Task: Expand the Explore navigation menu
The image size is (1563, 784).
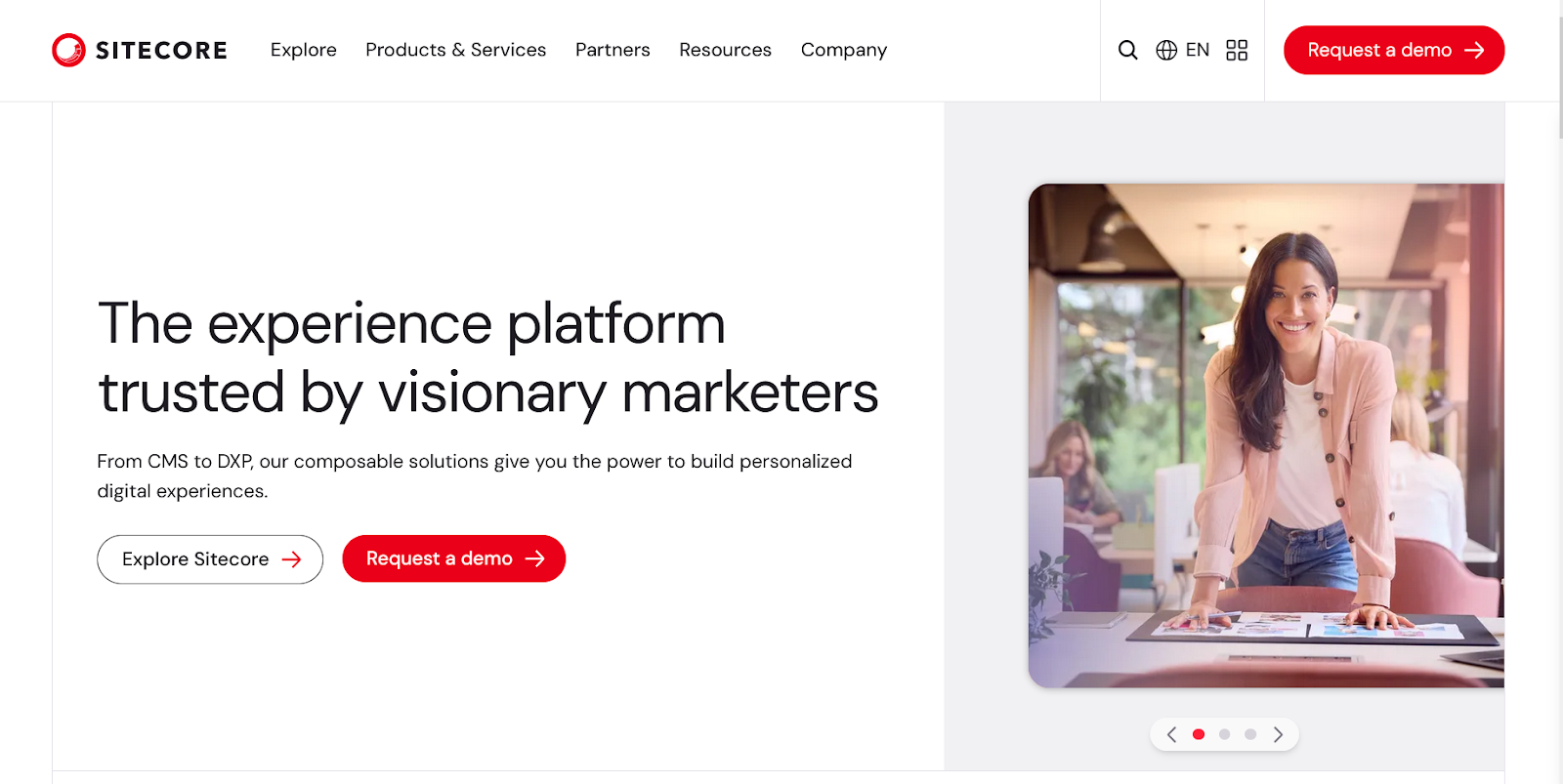Action: coord(304,50)
